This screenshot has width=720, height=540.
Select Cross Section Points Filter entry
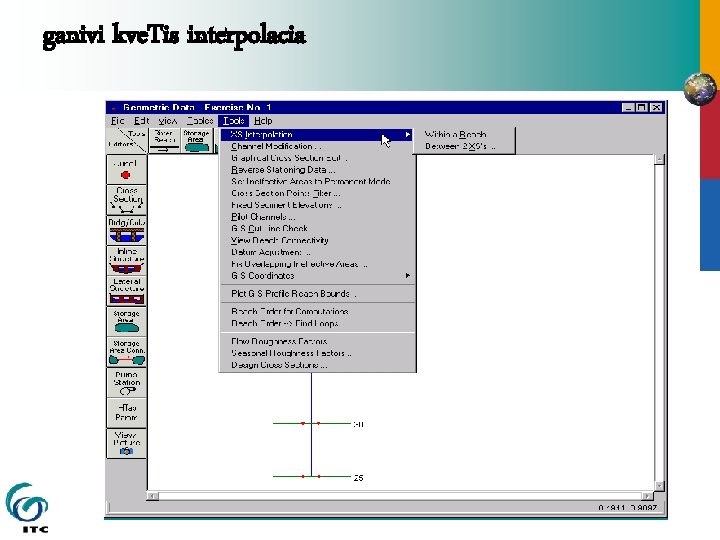[317, 193]
